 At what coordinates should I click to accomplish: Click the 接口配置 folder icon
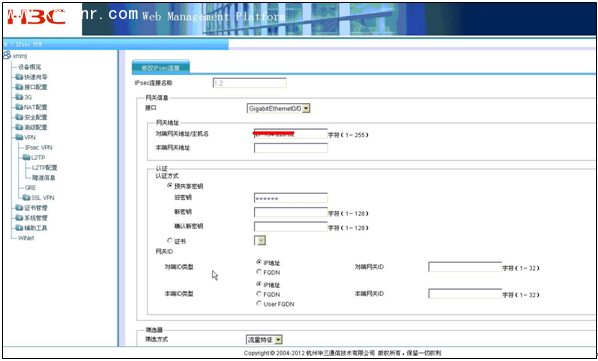(19, 87)
